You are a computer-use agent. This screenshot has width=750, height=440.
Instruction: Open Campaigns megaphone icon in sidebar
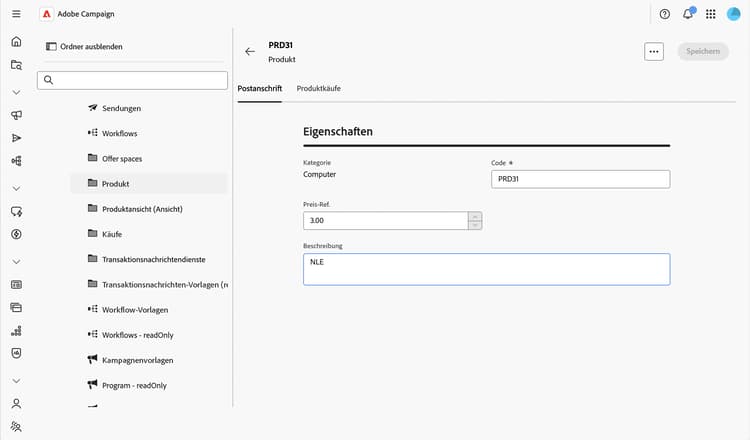click(x=16, y=115)
